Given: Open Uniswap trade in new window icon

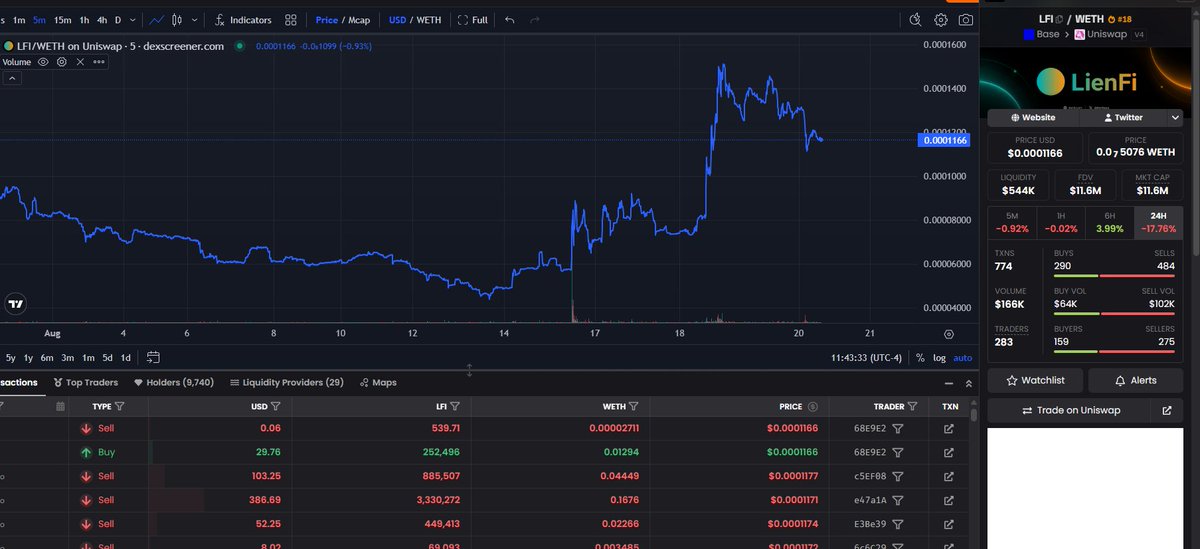Looking at the screenshot, I should pyautogui.click(x=1166, y=410).
